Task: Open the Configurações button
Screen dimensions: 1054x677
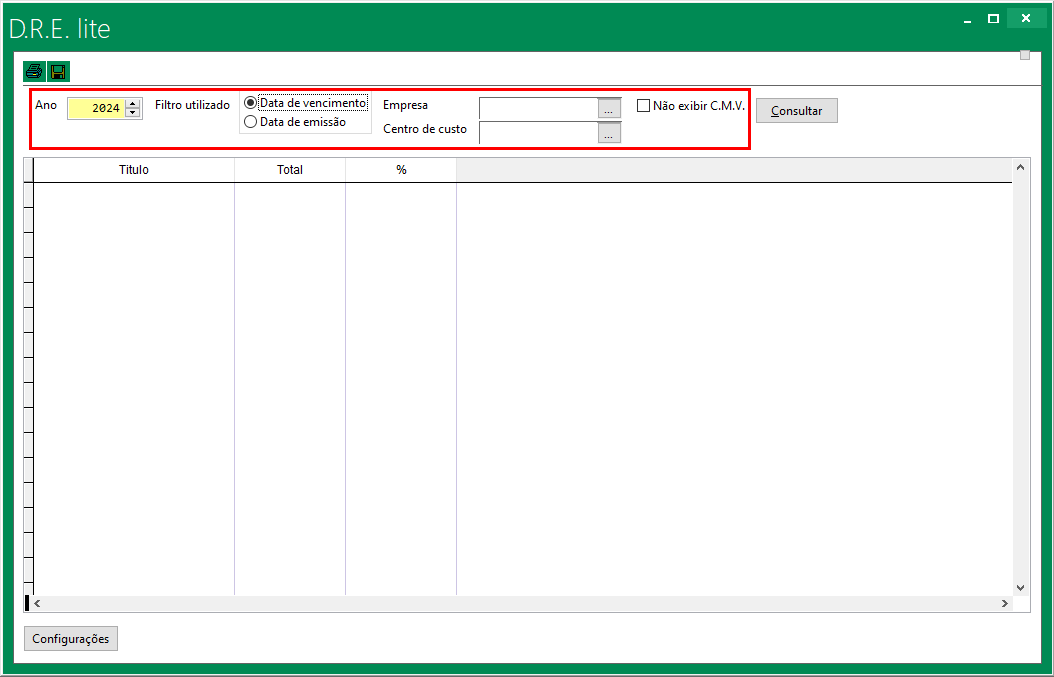Action: [x=71, y=639]
